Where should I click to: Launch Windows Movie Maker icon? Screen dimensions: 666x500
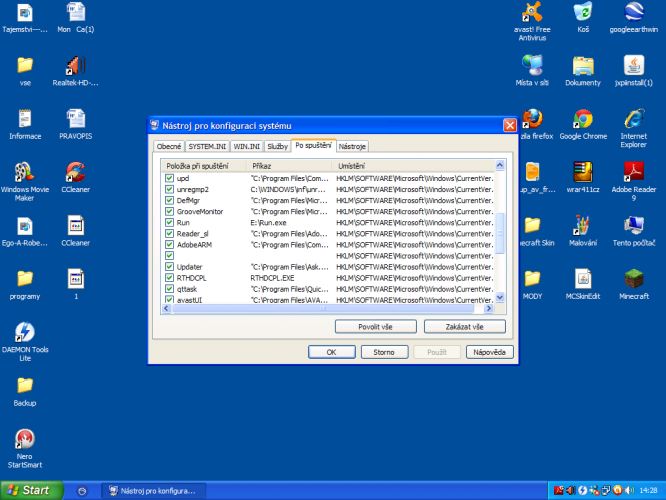pyautogui.click(x=25, y=182)
